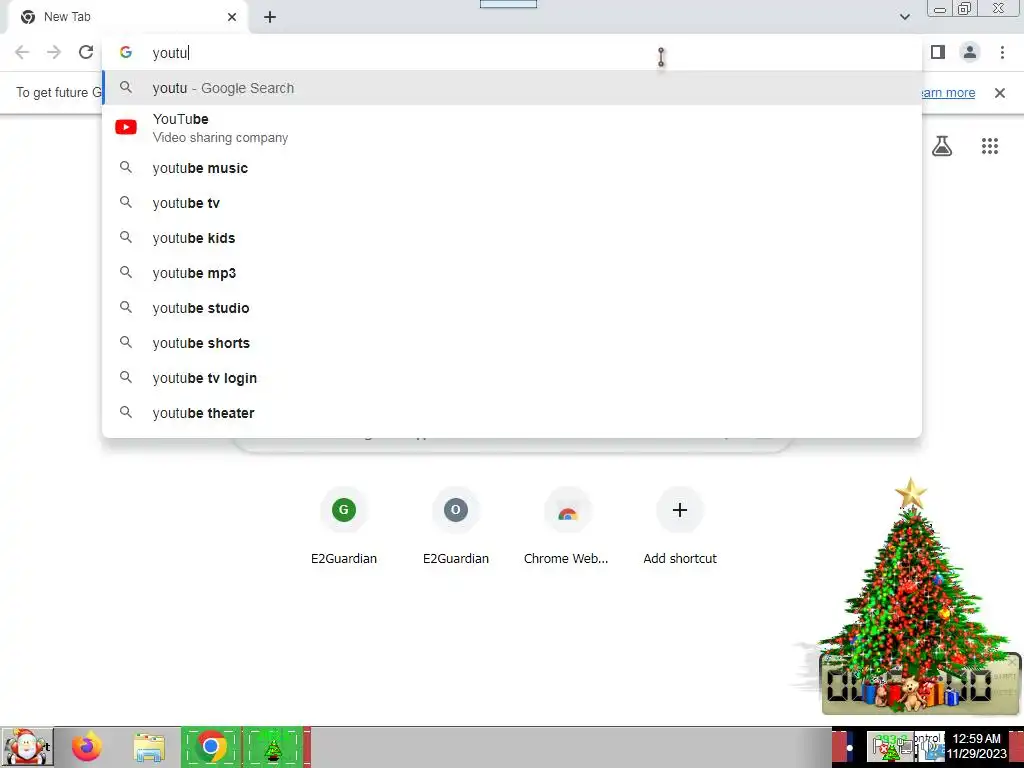Pick the 'youtube theater' suggestion

[x=512, y=413]
